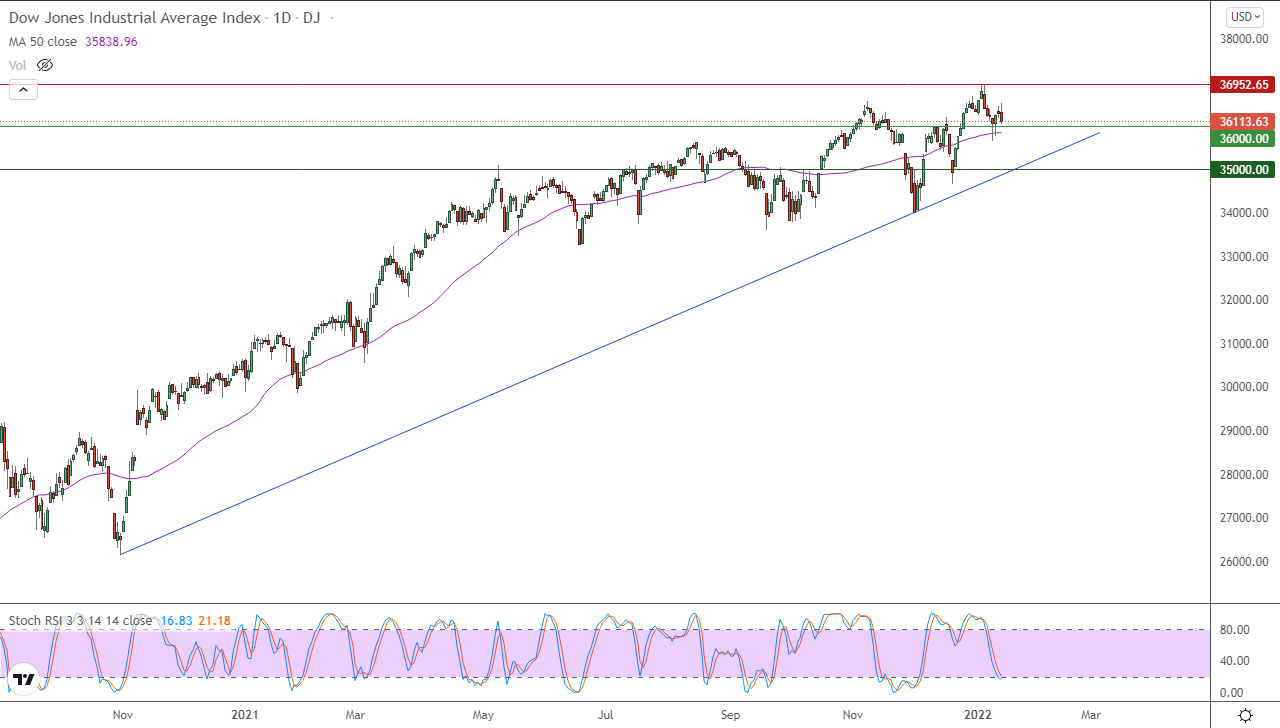Click the 38000.00 price scale label

click(x=1244, y=39)
